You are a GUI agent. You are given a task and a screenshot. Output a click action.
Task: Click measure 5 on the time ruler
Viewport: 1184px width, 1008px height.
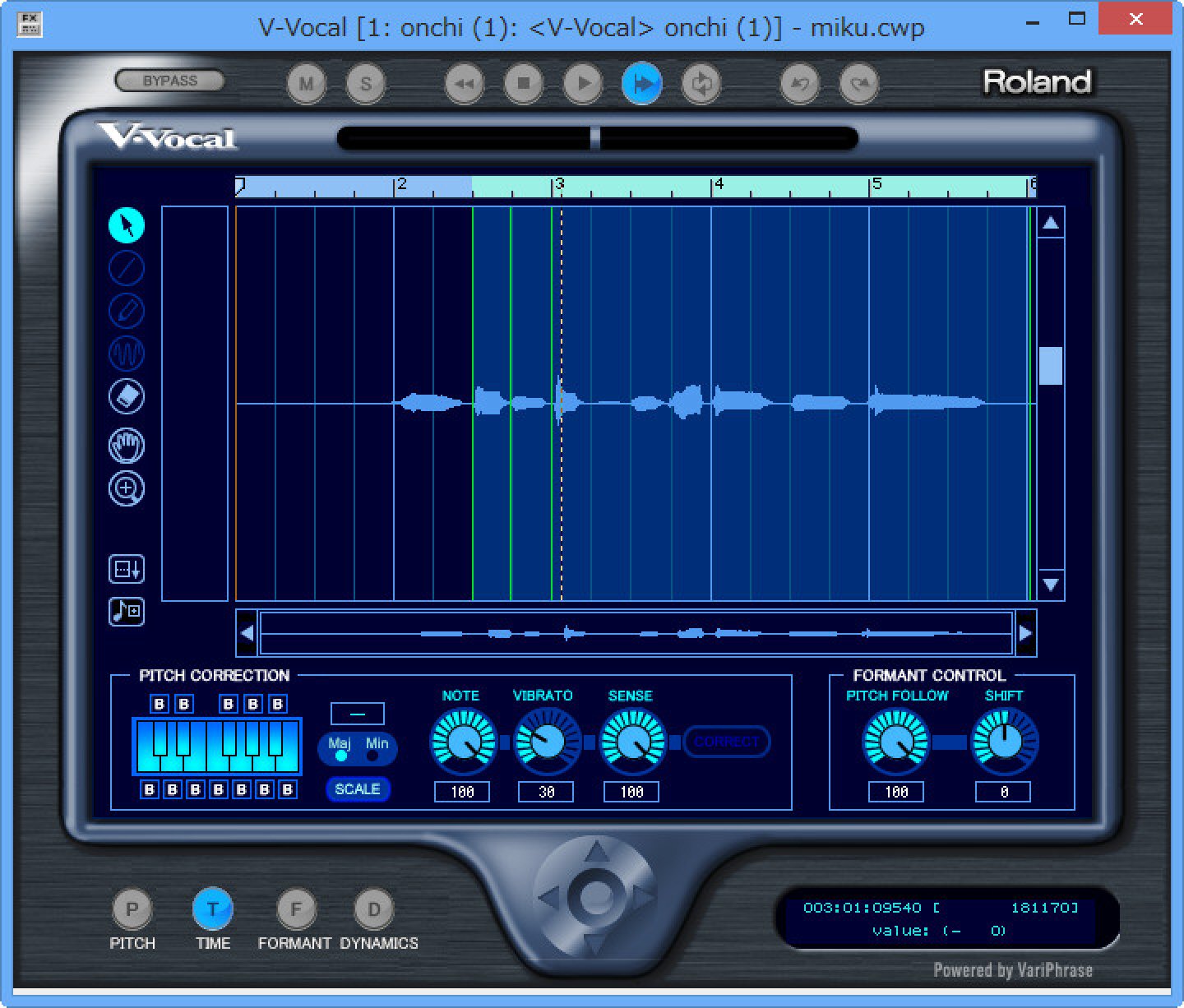[876, 184]
